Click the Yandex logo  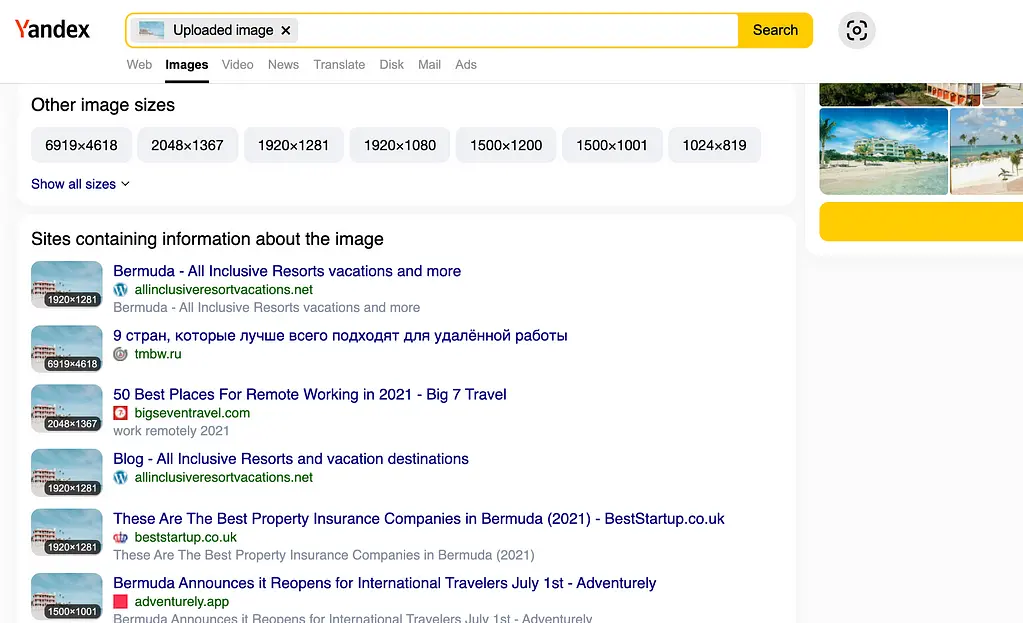[52, 30]
